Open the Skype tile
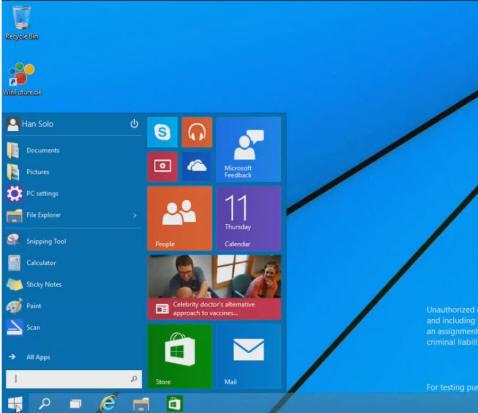 pos(162,132)
